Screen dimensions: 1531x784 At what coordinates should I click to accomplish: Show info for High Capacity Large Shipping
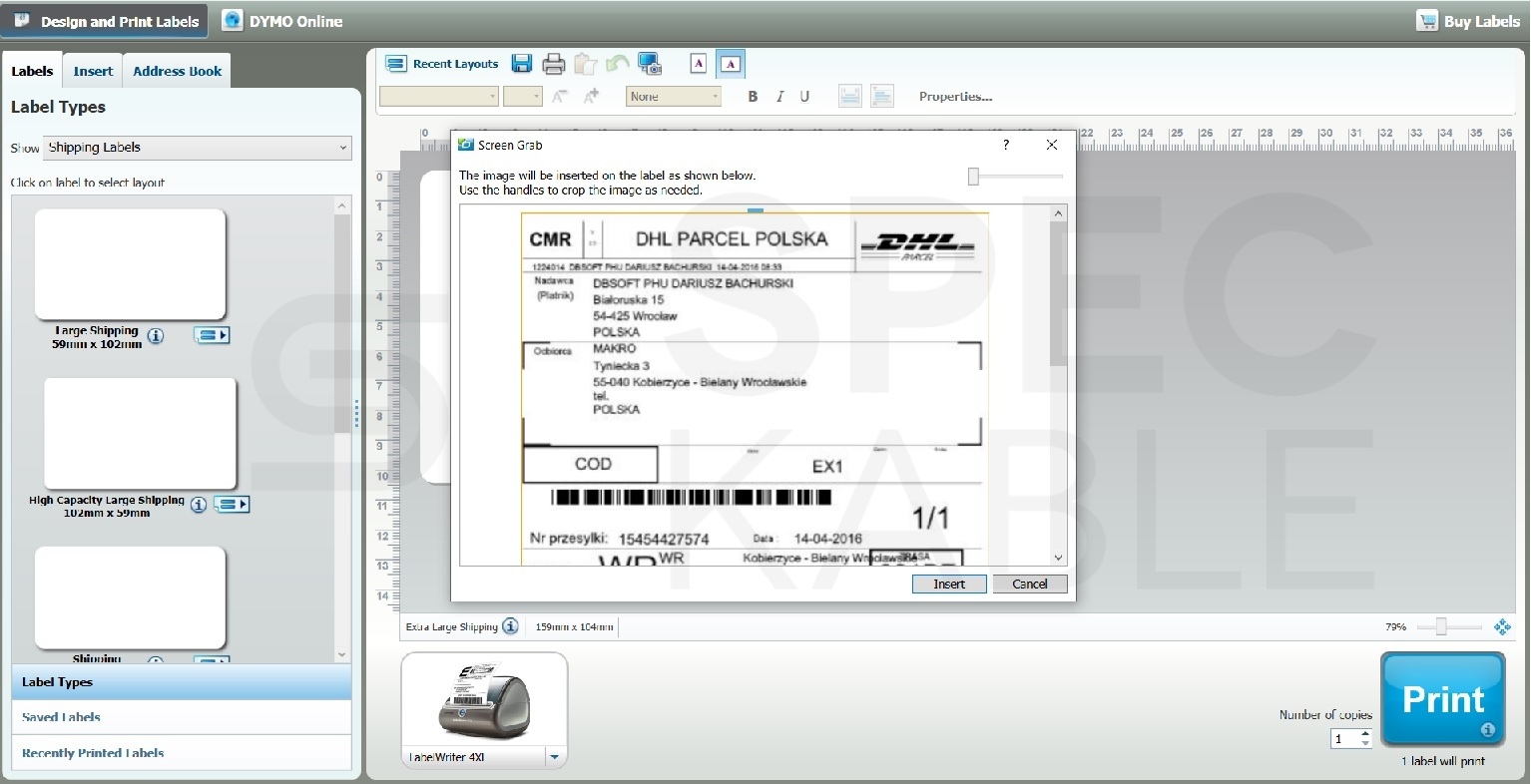point(199,505)
